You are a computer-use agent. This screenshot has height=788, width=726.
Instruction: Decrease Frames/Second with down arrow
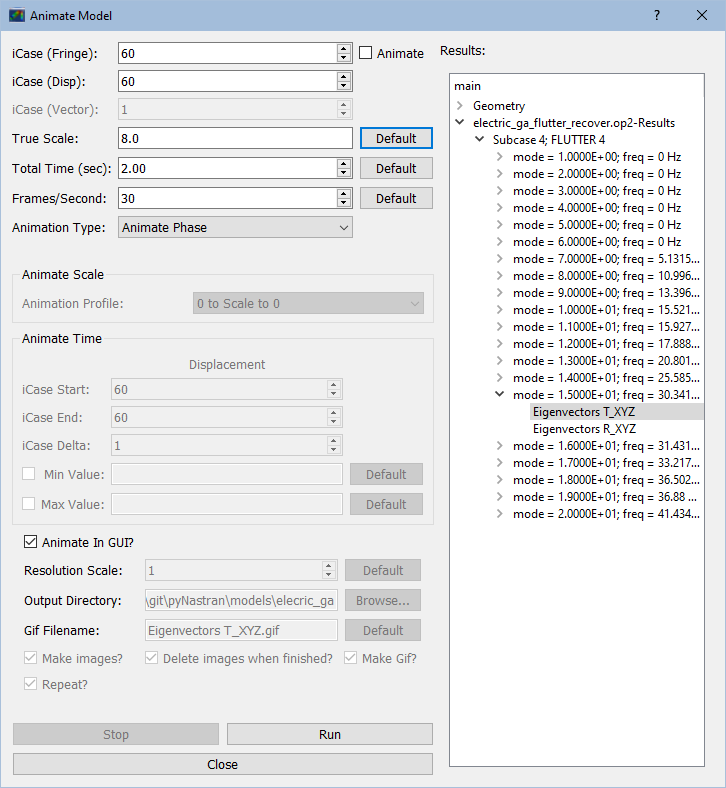[344, 203]
